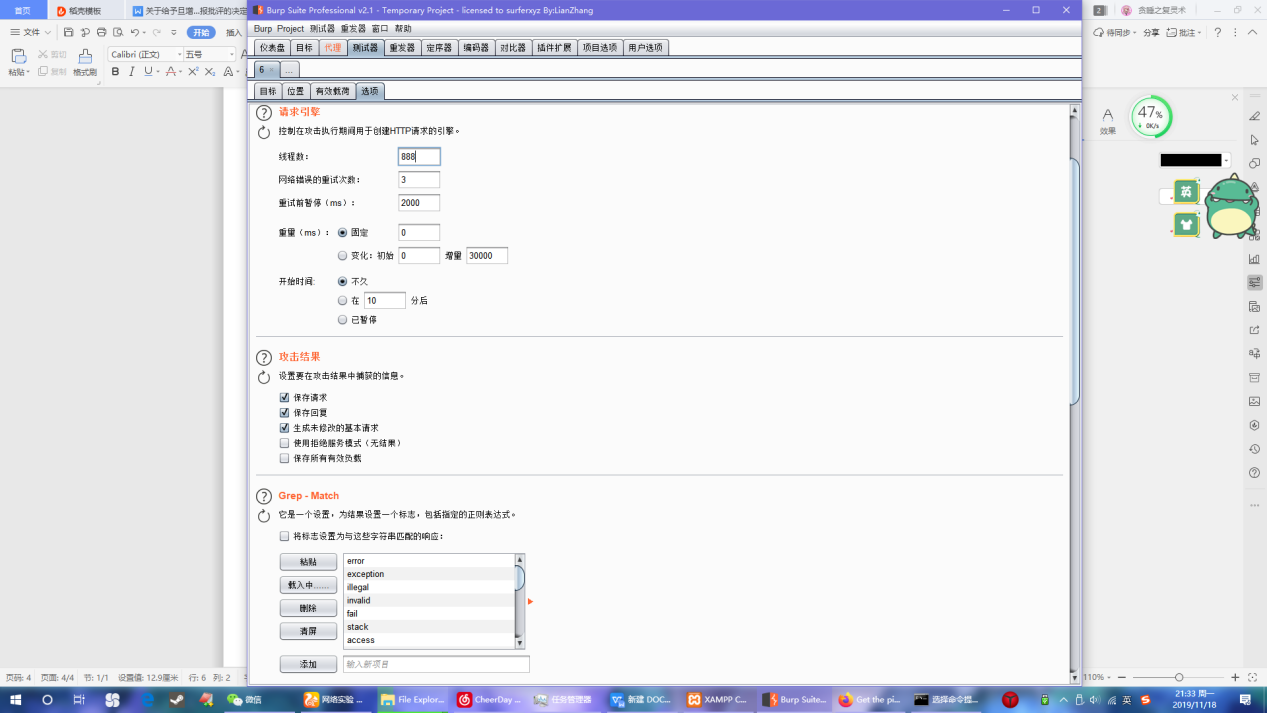Enable 保存所有有效负载 checkbox

point(284,458)
